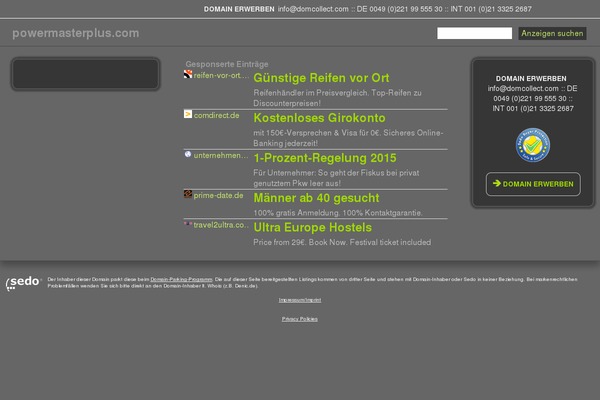Click the contact info text in right panel
This screenshot has width=600, height=400.
533,98
